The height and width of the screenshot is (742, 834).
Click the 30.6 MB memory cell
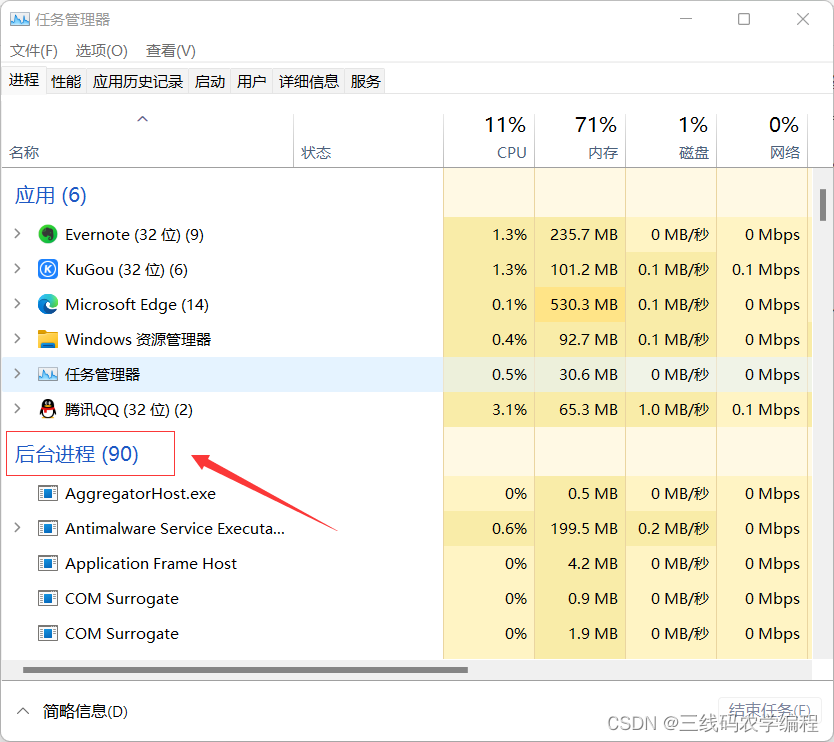pyautogui.click(x=580, y=374)
